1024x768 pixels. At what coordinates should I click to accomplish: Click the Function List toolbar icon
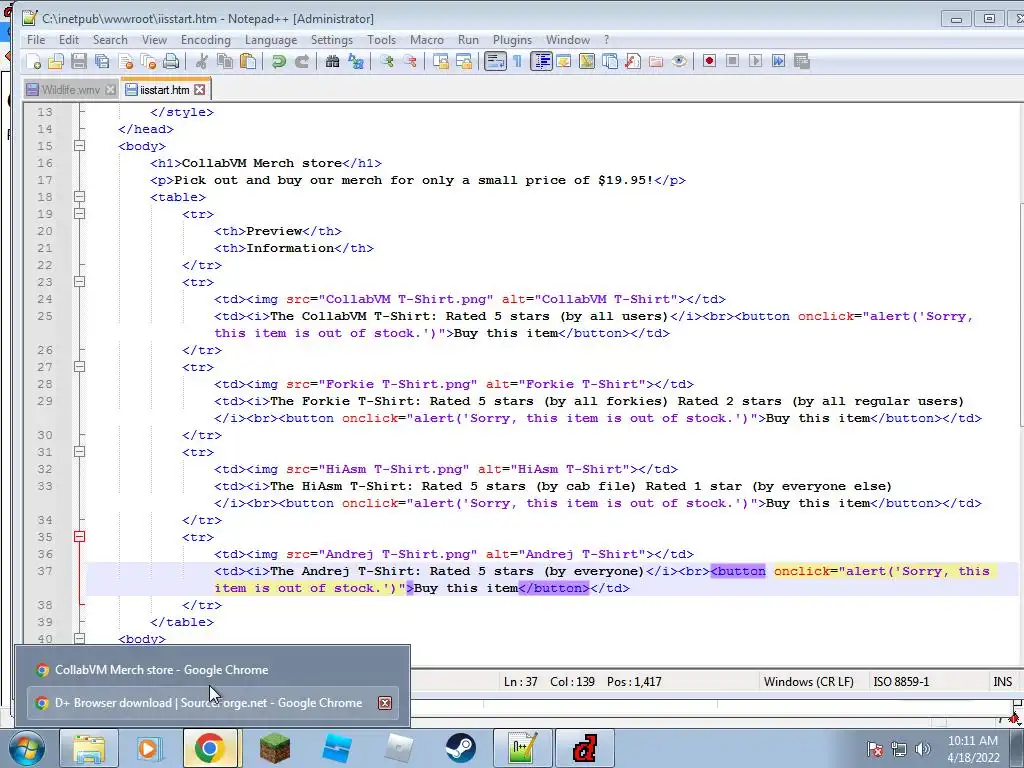click(x=633, y=61)
